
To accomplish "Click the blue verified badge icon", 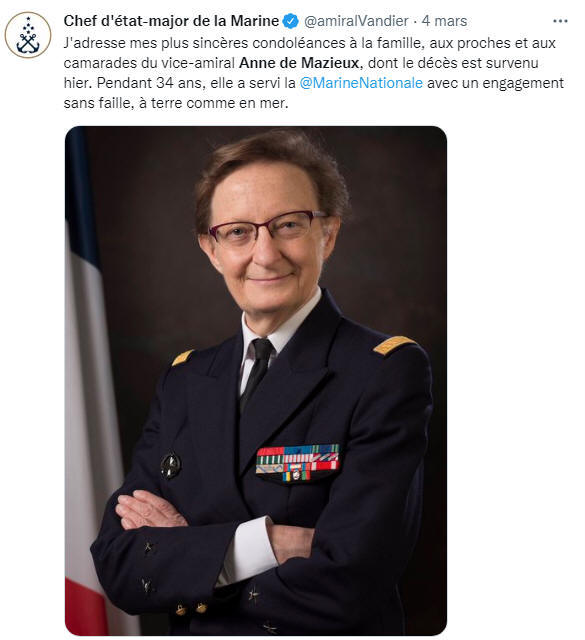I will (x=291, y=21).
